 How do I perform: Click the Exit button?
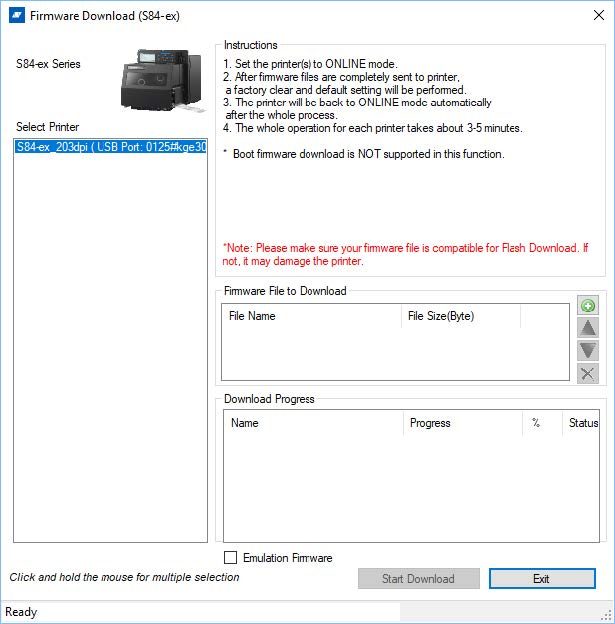coord(542,579)
